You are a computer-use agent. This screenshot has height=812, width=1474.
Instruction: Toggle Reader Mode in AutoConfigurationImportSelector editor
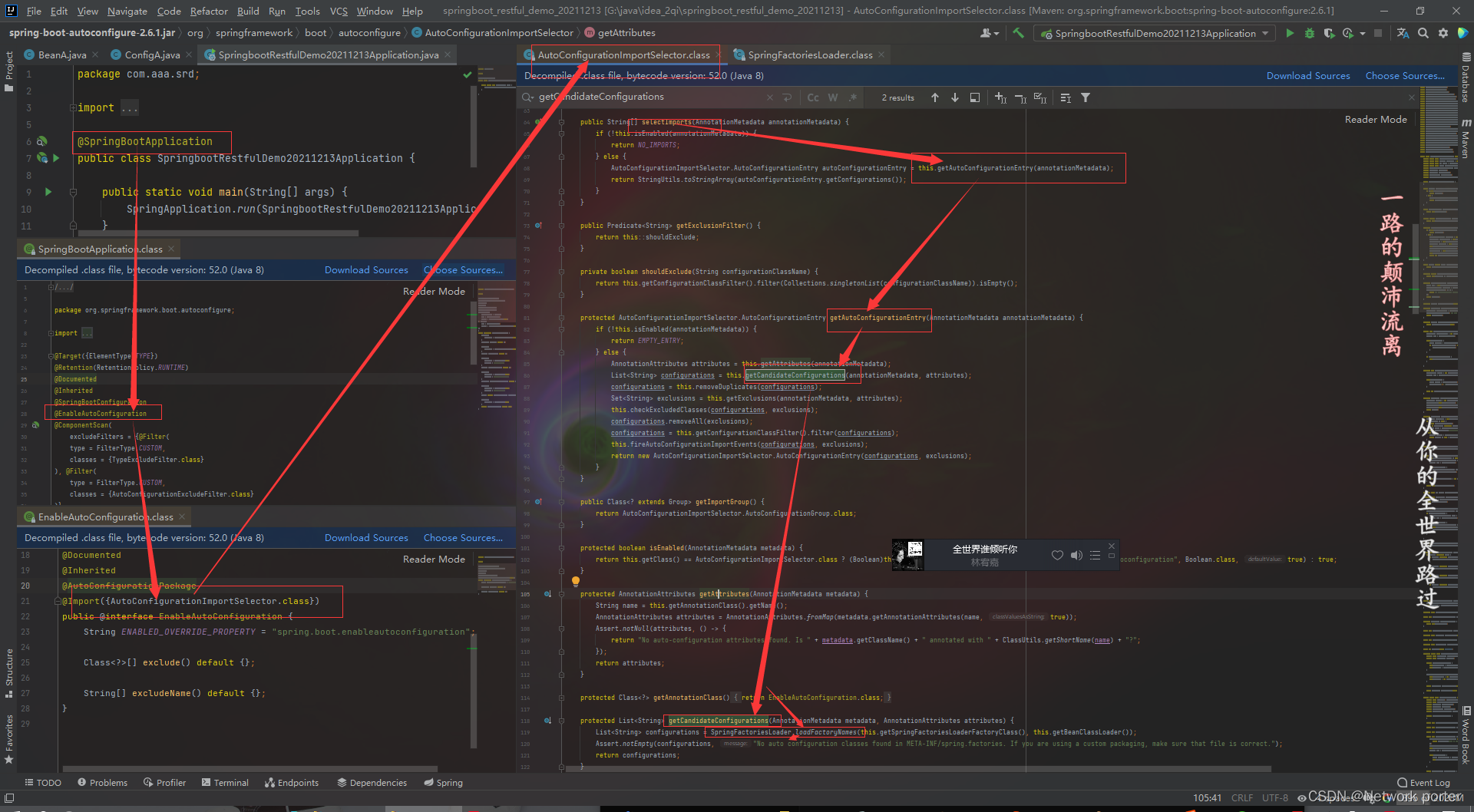(x=1376, y=119)
